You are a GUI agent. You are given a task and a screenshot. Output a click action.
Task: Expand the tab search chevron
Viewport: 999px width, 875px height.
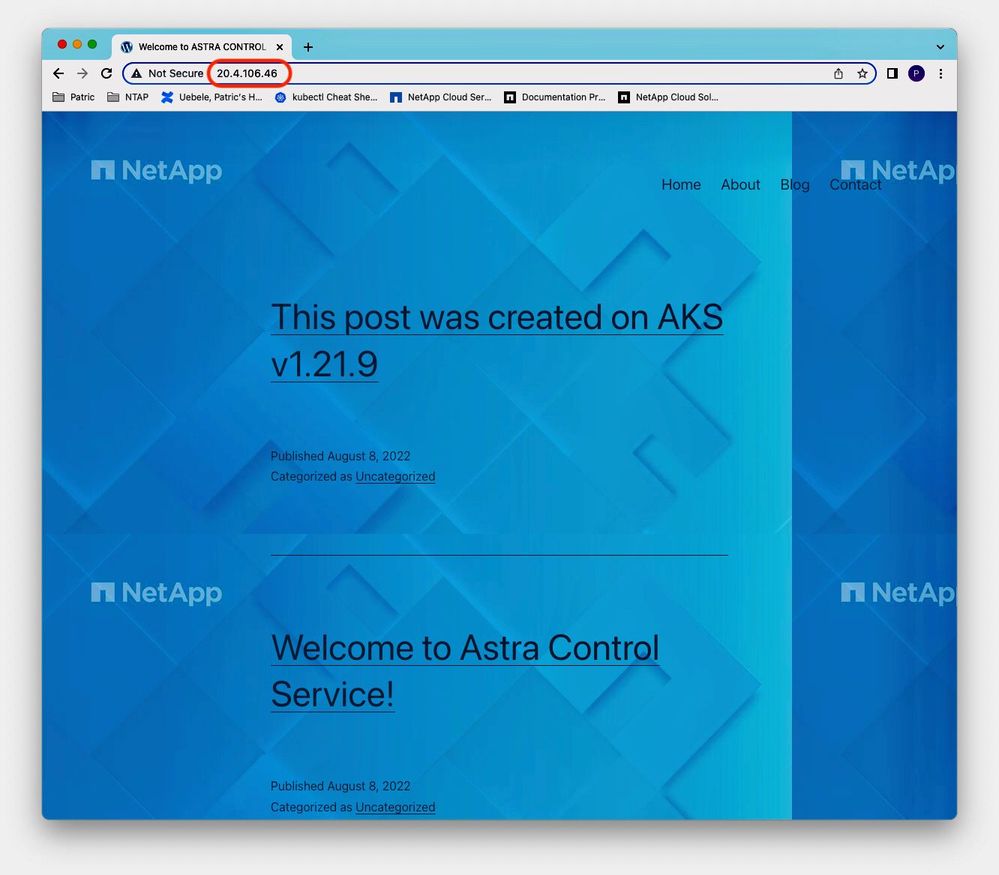click(940, 47)
